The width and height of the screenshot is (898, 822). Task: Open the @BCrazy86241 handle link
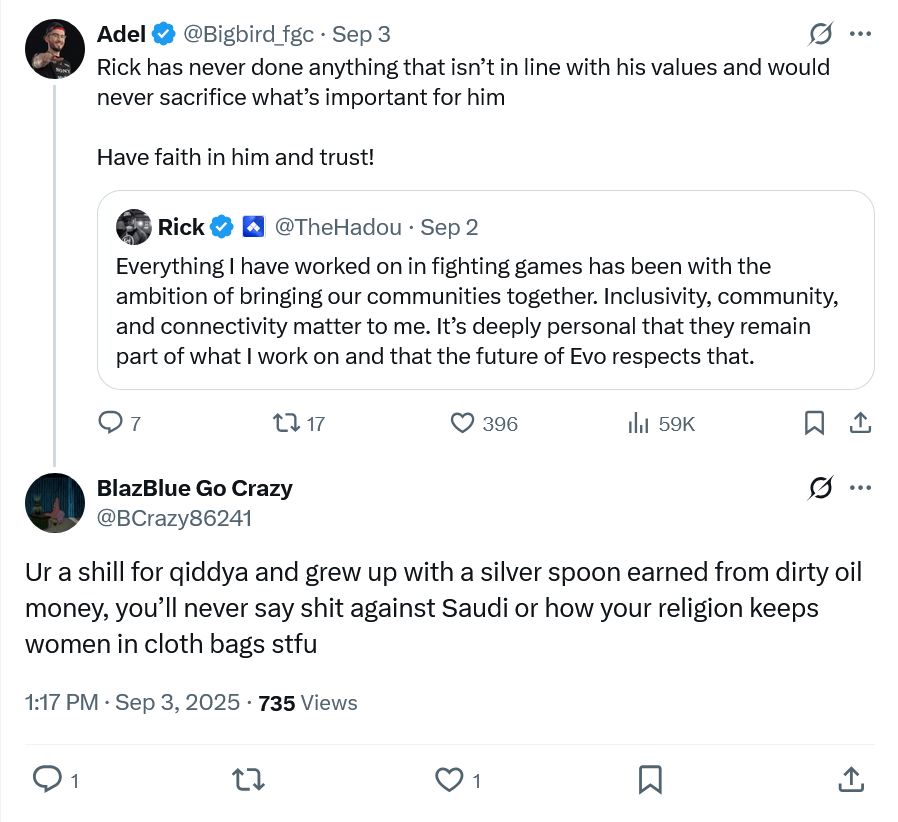174,518
